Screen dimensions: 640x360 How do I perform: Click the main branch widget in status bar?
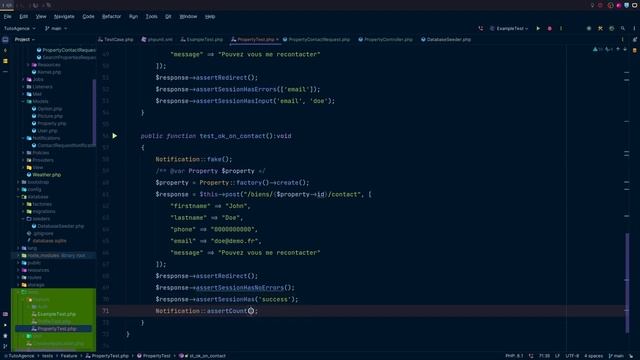point(616,356)
